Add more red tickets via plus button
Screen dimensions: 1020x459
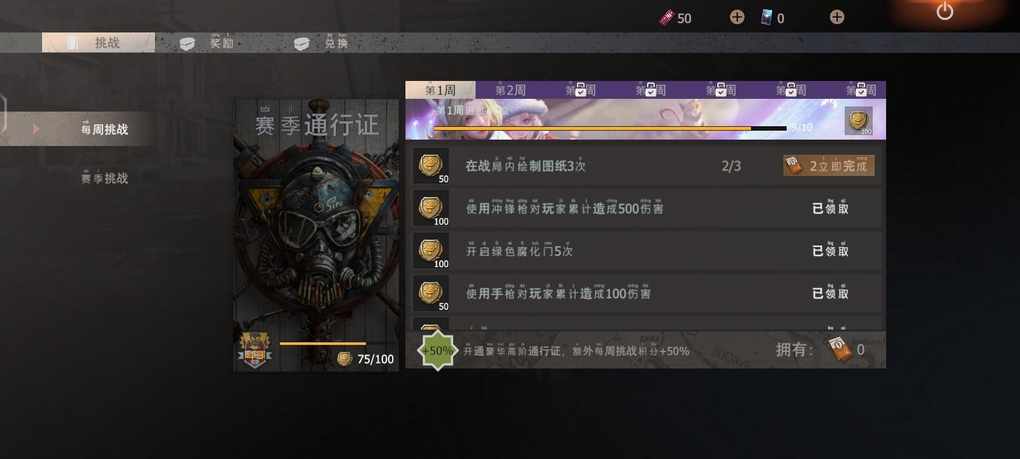tap(737, 17)
